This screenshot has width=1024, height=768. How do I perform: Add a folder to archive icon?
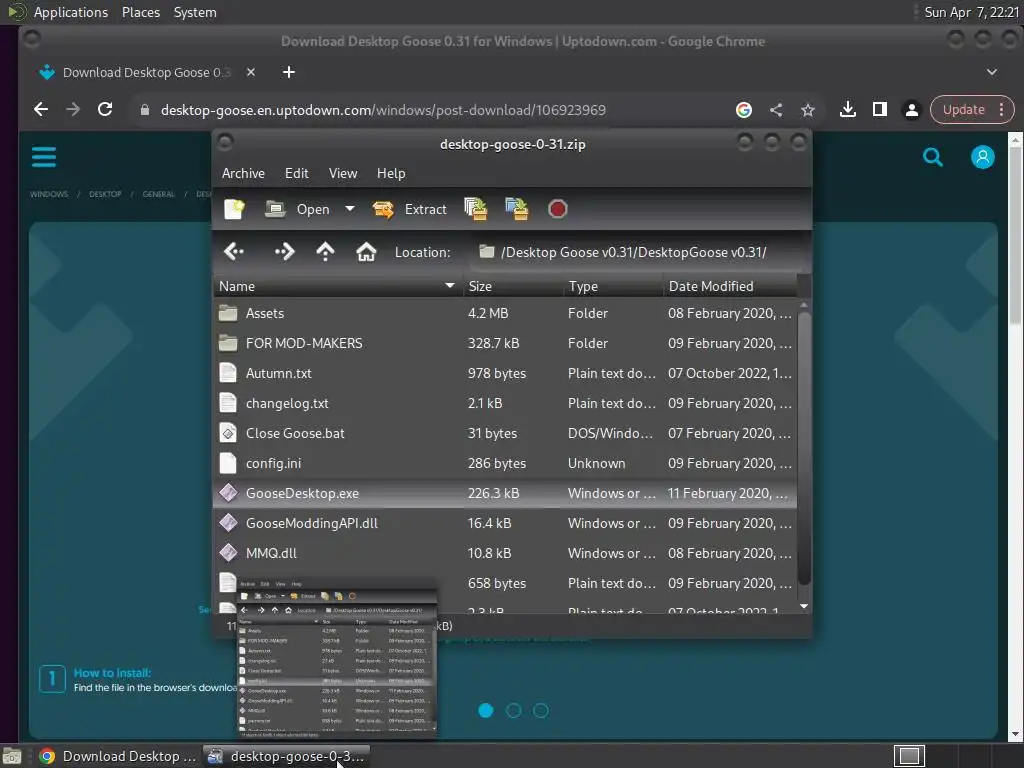coord(517,209)
